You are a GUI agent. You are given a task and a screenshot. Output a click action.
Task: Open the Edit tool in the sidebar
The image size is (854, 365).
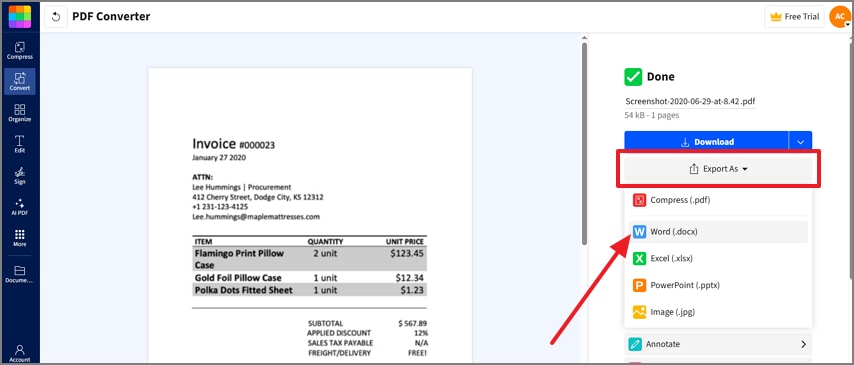point(20,144)
